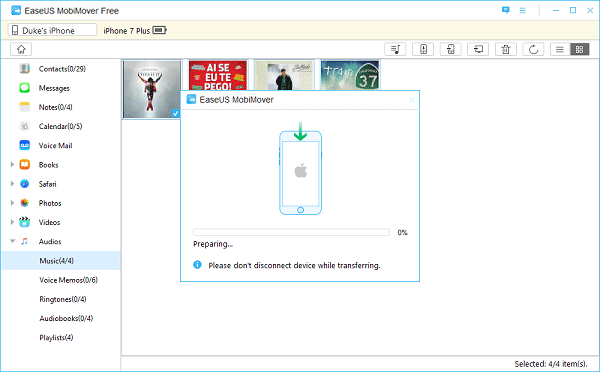
Task: Open Contacts(0/29) category
Action: point(62,69)
